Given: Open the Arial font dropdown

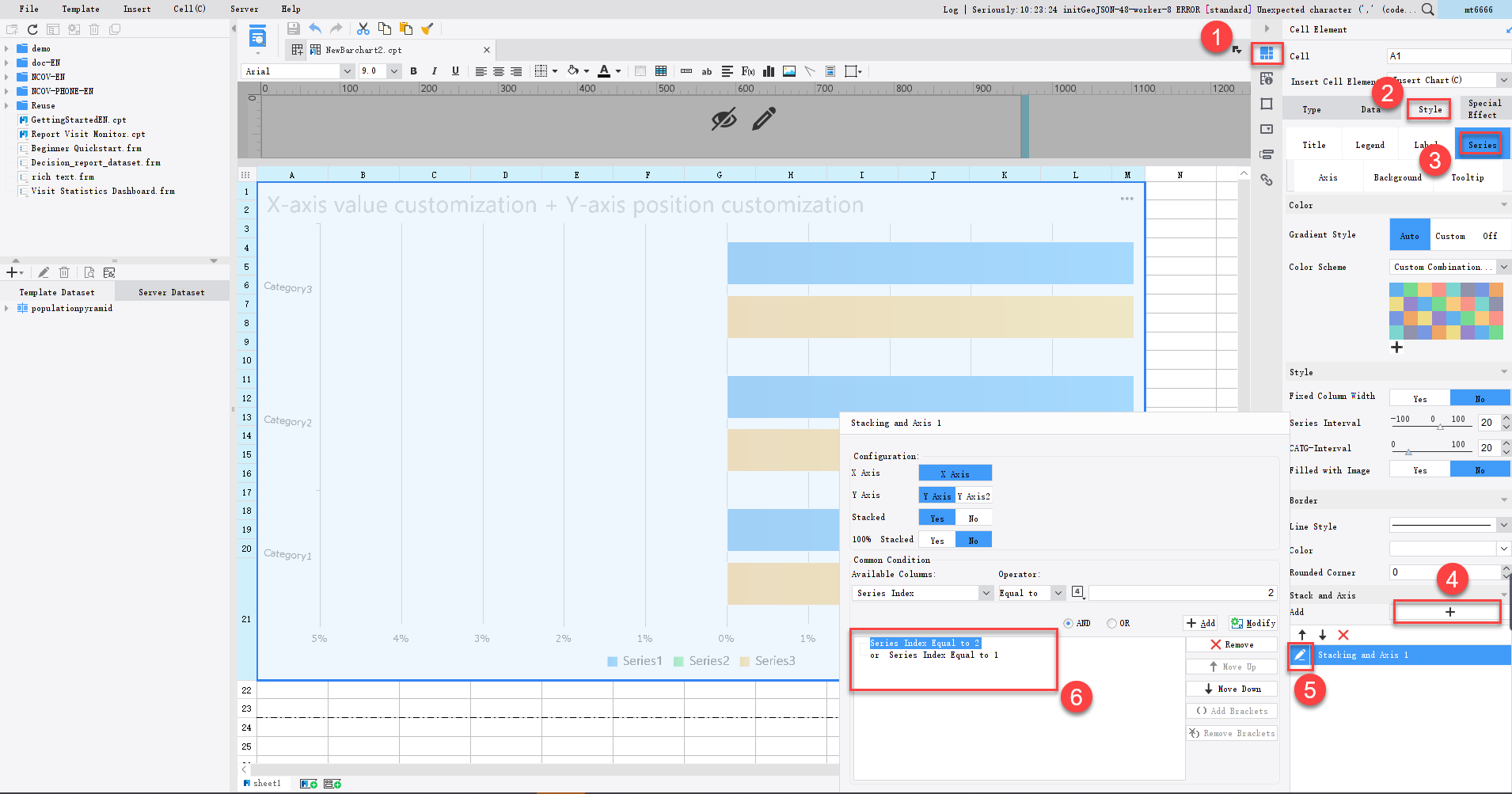Looking at the screenshot, I should click(347, 70).
